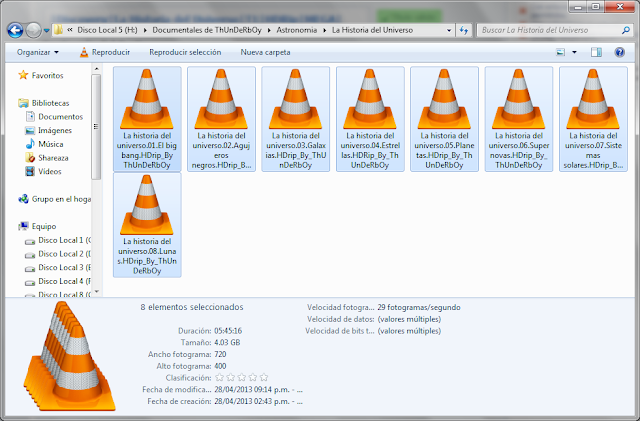Click the Alto fotograma value 400
This screenshot has width=640, height=421.
[220, 366]
